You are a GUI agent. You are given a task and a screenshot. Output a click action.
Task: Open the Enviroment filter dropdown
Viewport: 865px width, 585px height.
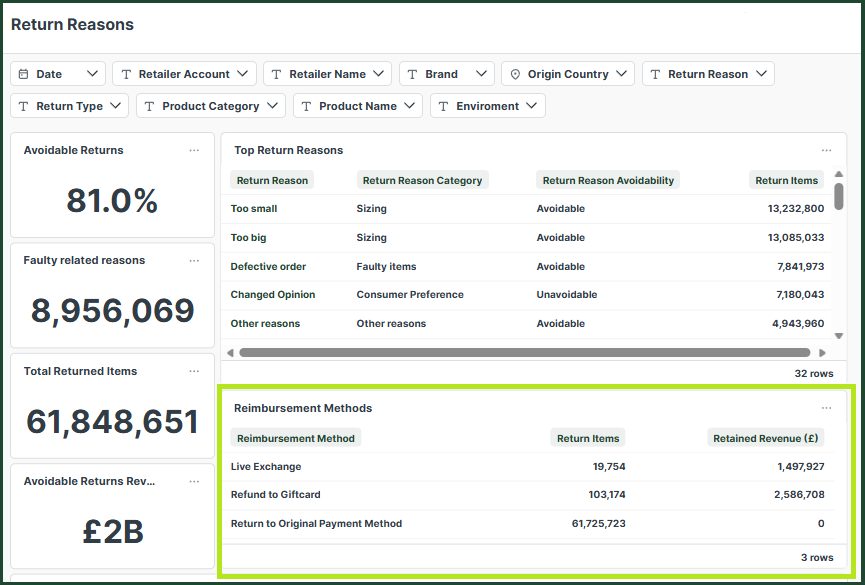488,106
